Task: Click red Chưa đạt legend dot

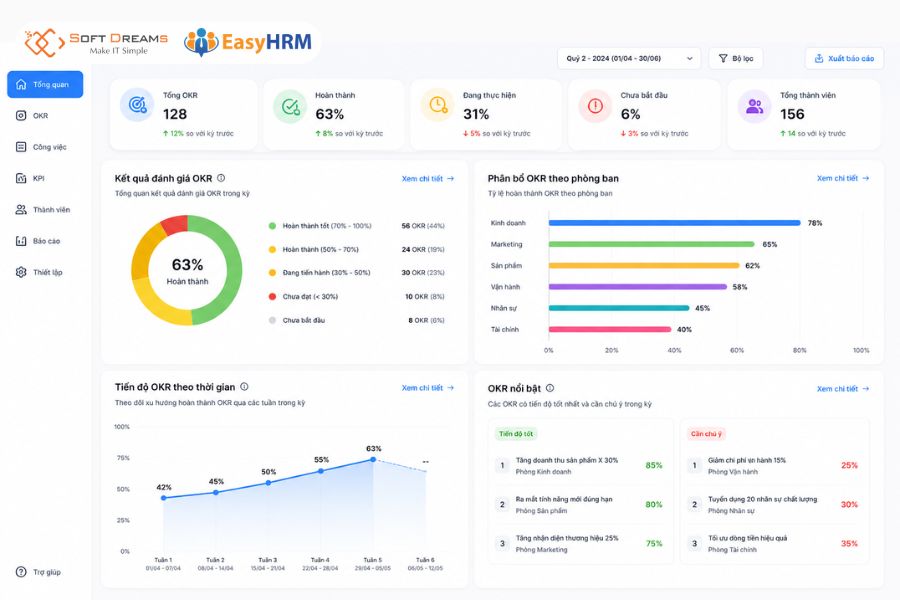Action: pos(272,296)
